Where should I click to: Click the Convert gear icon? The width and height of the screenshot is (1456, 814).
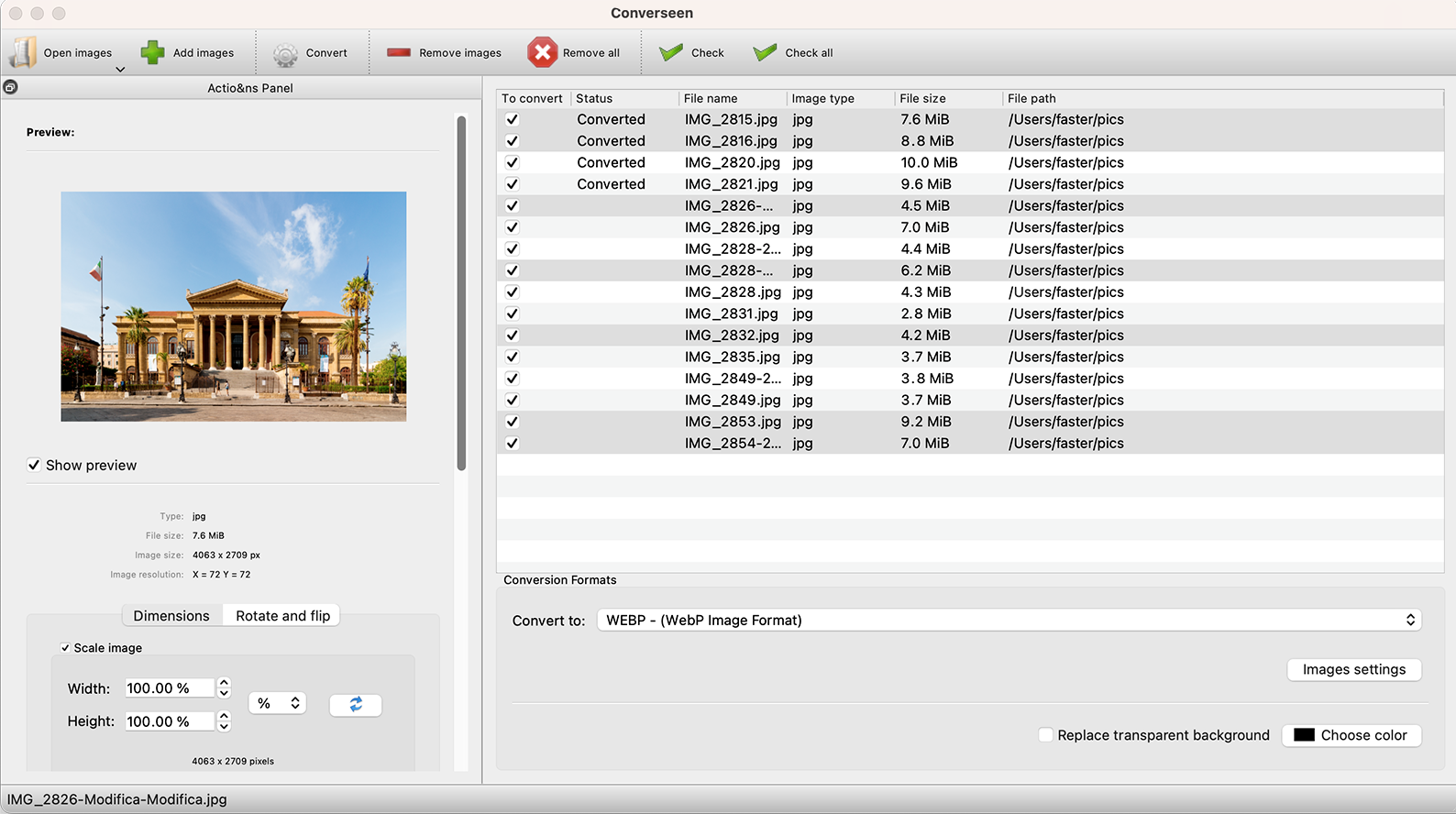tap(285, 54)
